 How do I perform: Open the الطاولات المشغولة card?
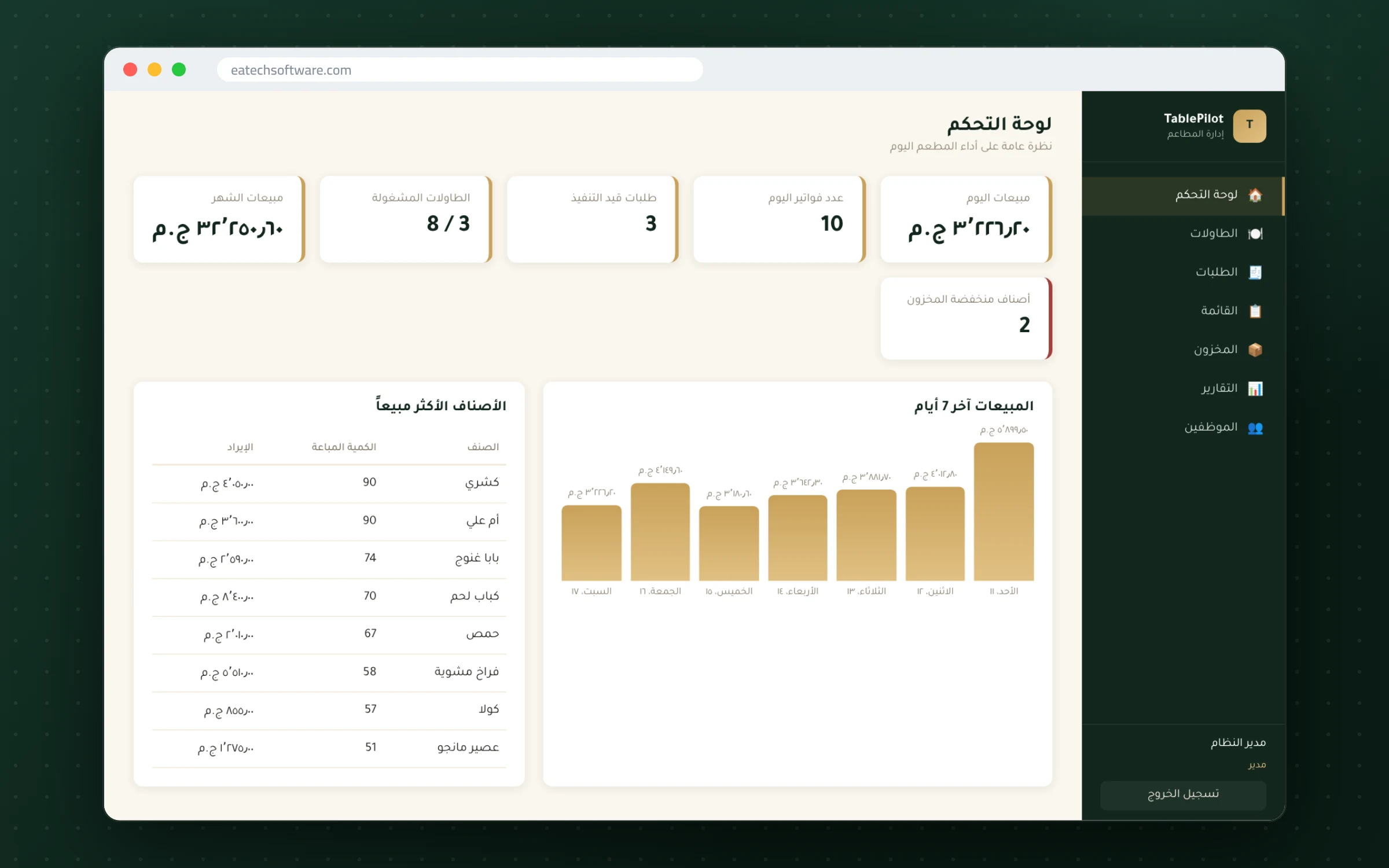pyautogui.click(x=405, y=219)
